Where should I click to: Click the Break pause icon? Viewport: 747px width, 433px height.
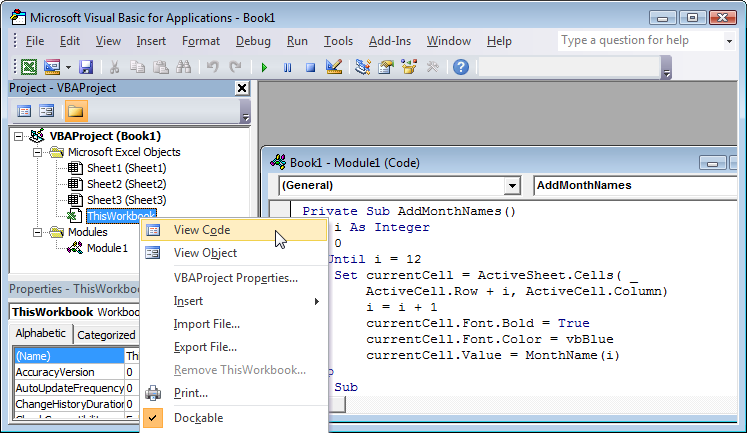pos(287,67)
